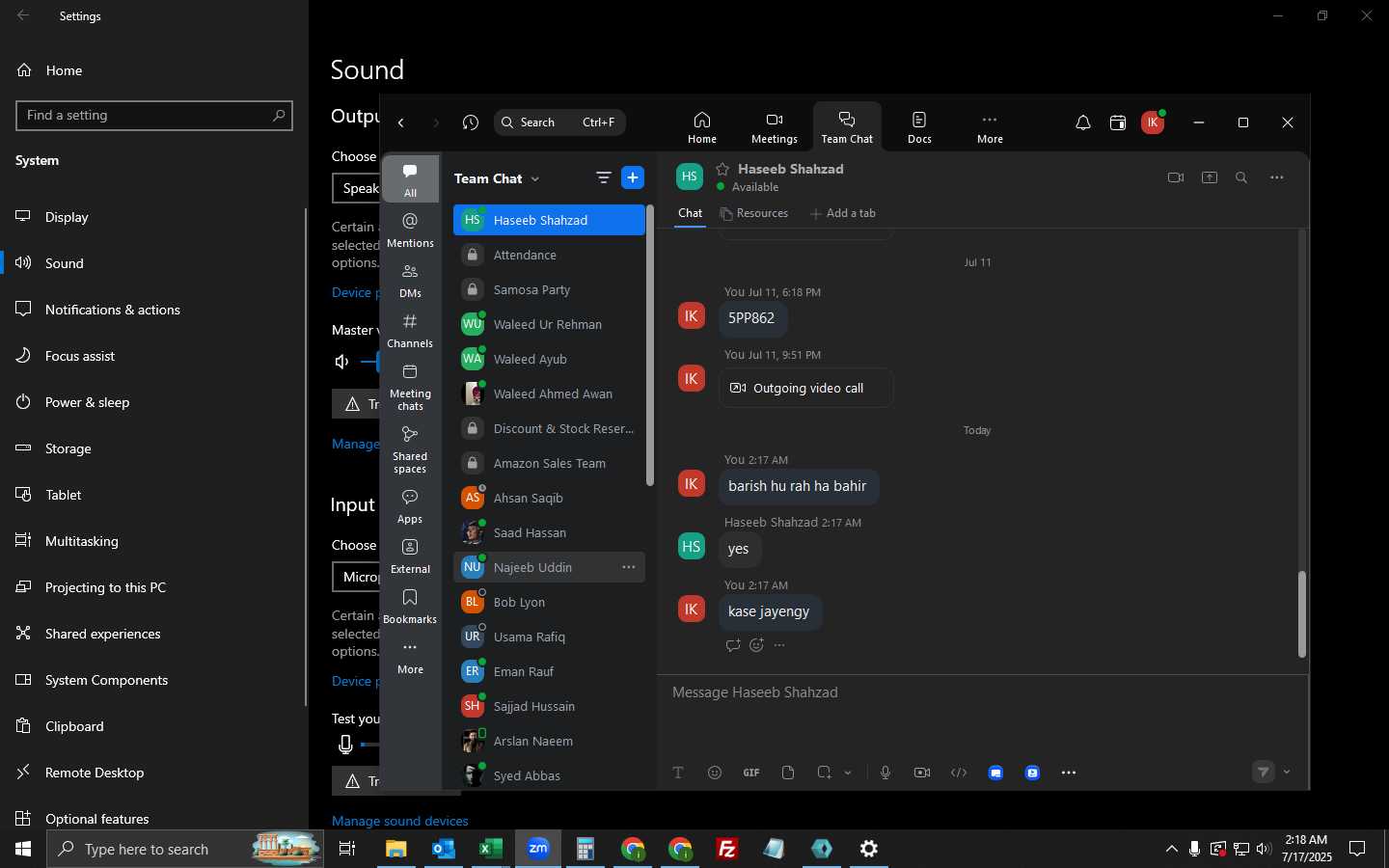Switch to the Resources tab

click(x=753, y=213)
